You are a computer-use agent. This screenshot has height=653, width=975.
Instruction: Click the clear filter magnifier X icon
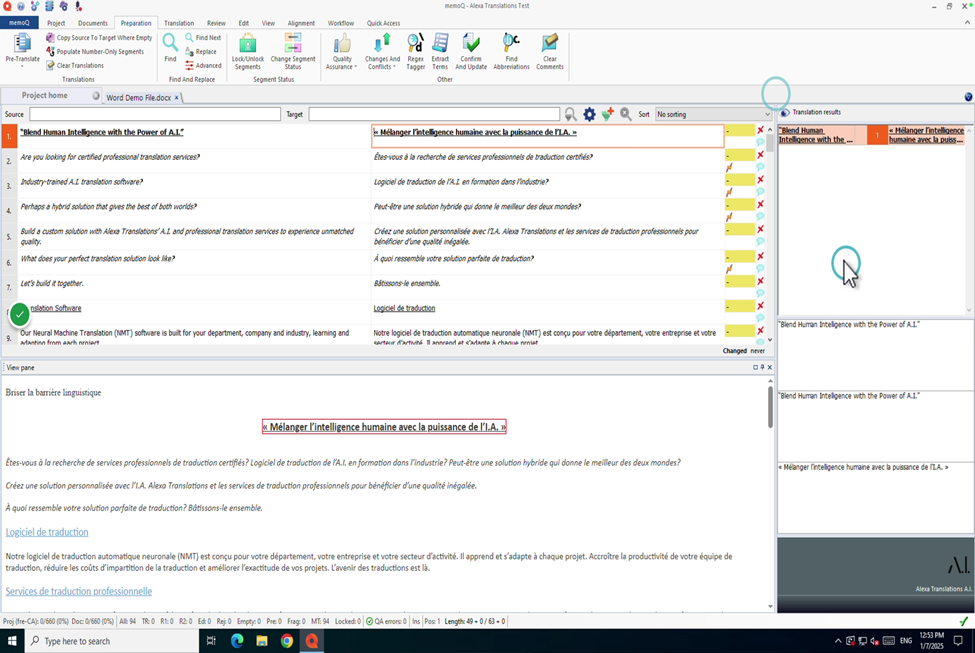626,114
